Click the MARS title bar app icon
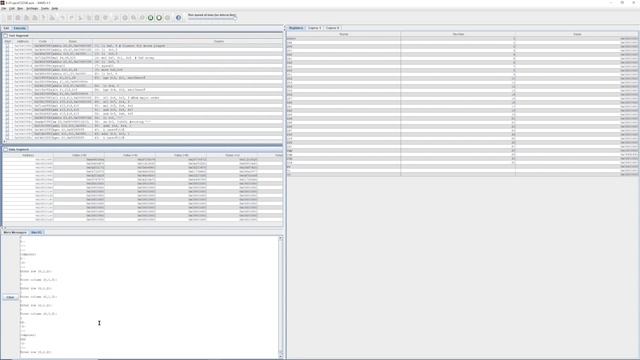Screen dimensions: 640x360 pos(2,2)
